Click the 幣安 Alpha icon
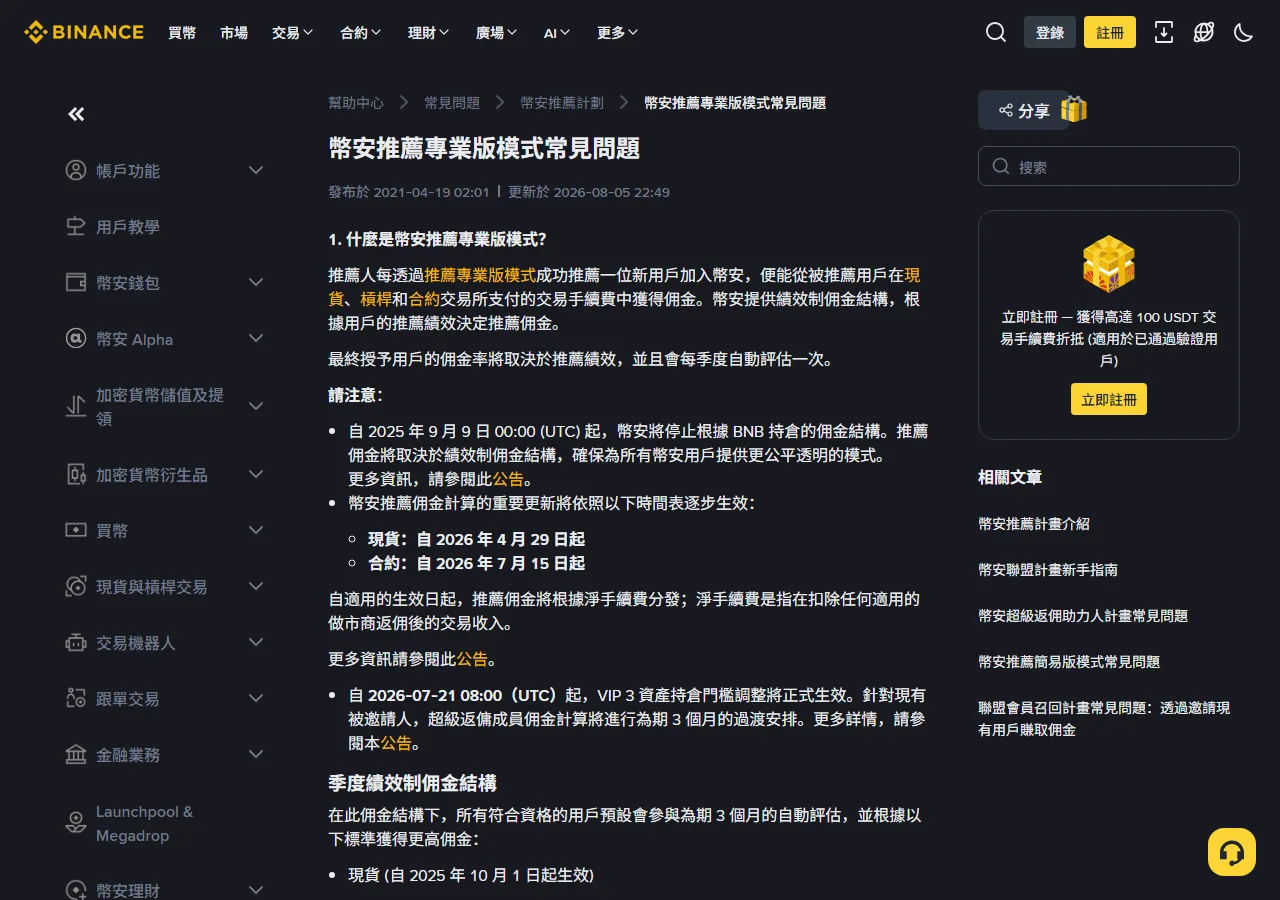This screenshot has height=900, width=1280. pyautogui.click(x=76, y=338)
